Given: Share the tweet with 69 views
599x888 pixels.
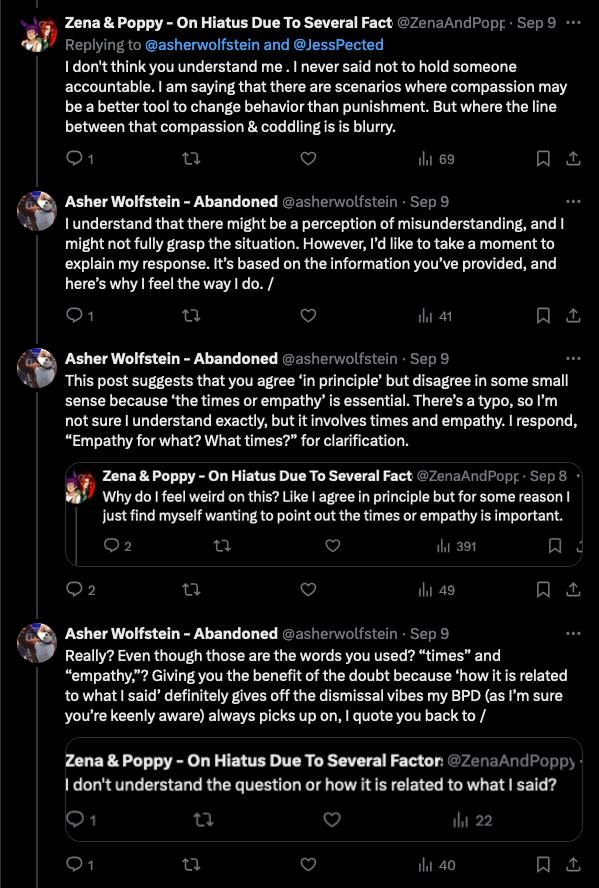Looking at the screenshot, I should pyautogui.click(x=573, y=159).
